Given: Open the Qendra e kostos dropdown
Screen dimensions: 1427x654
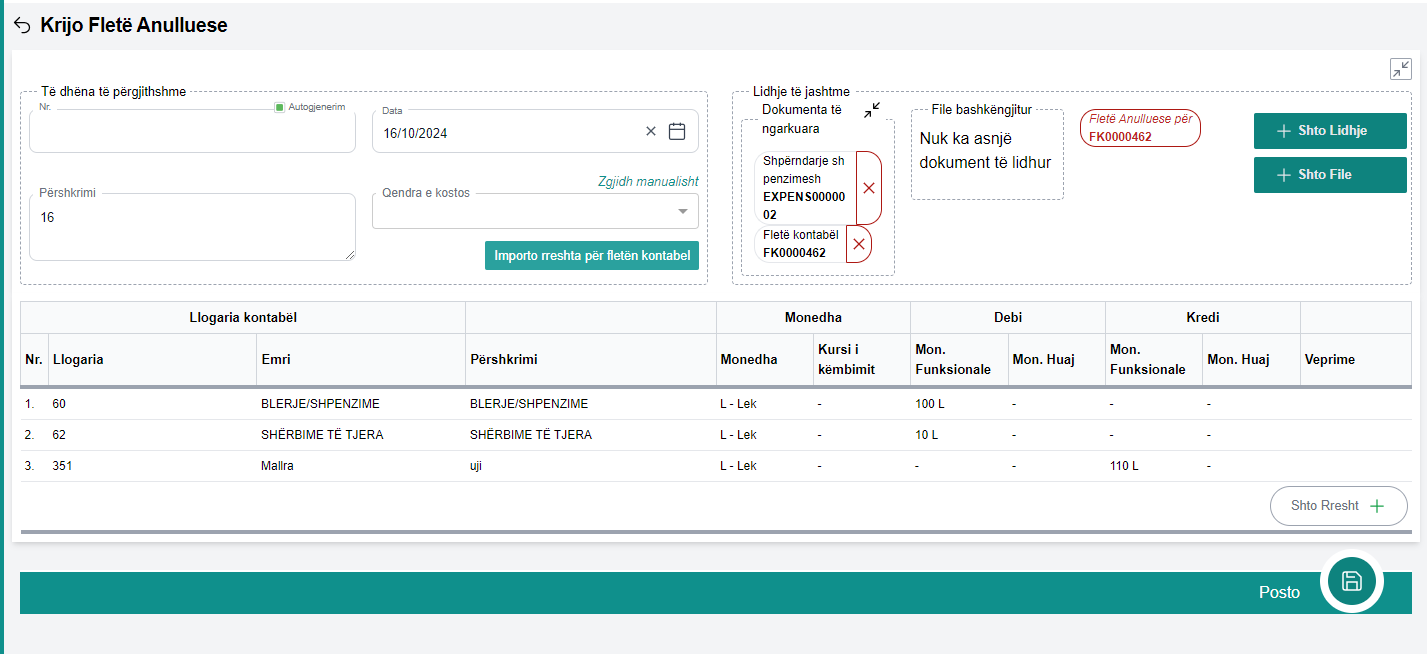Looking at the screenshot, I should (x=682, y=211).
